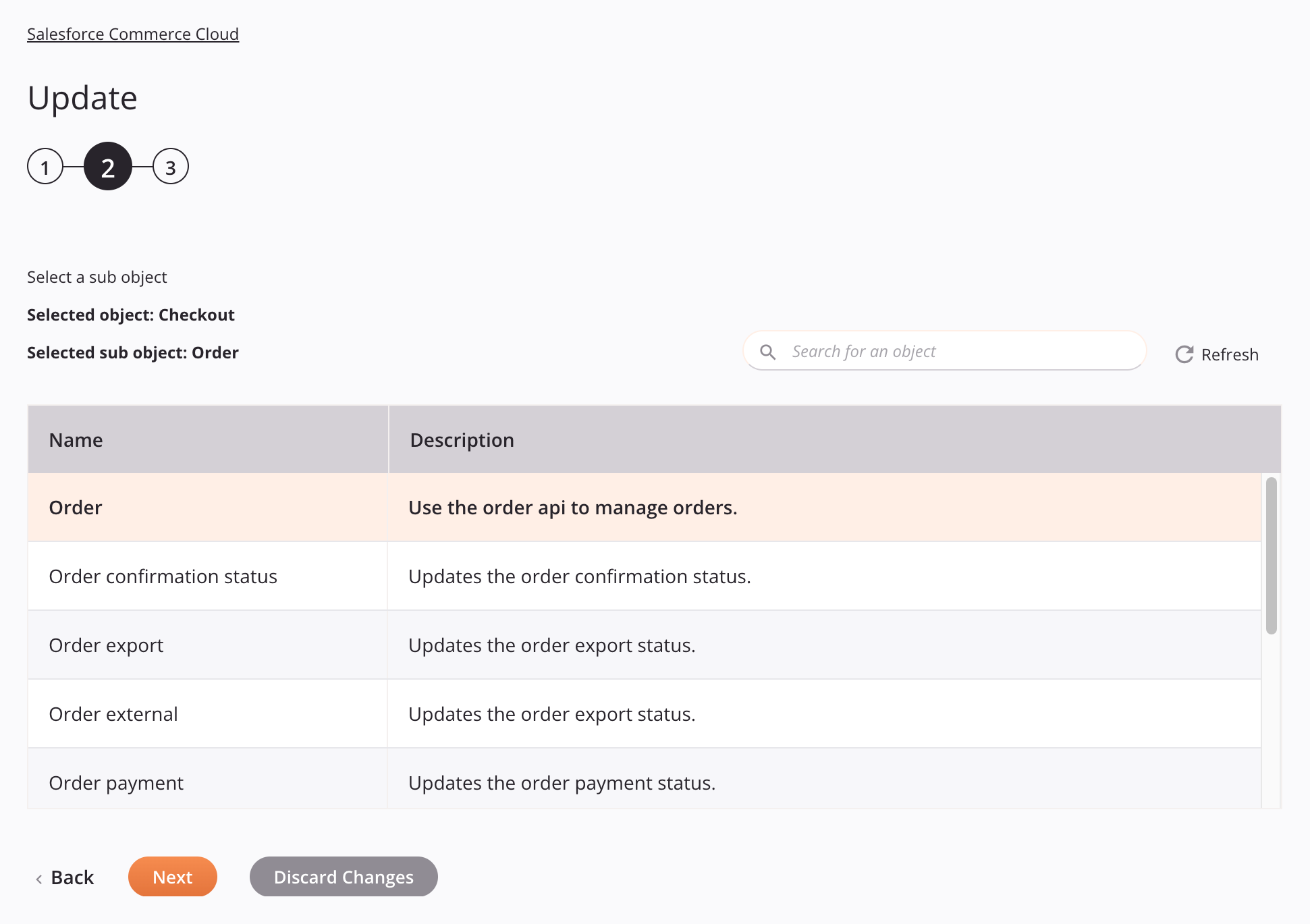Screen dimensions: 1310x924
Task: Click the Search for an object field
Action: pyautogui.click(x=944, y=351)
